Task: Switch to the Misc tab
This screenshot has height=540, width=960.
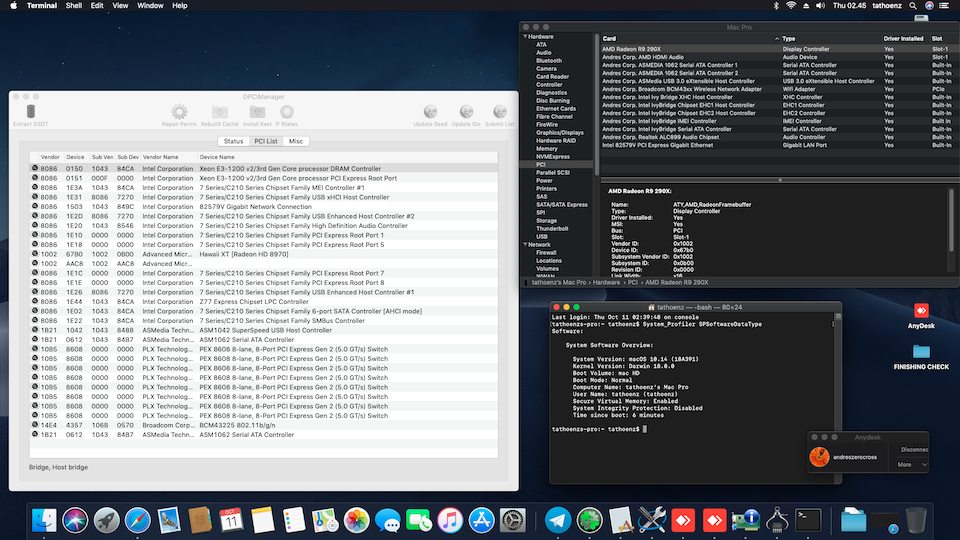Action: (295, 141)
